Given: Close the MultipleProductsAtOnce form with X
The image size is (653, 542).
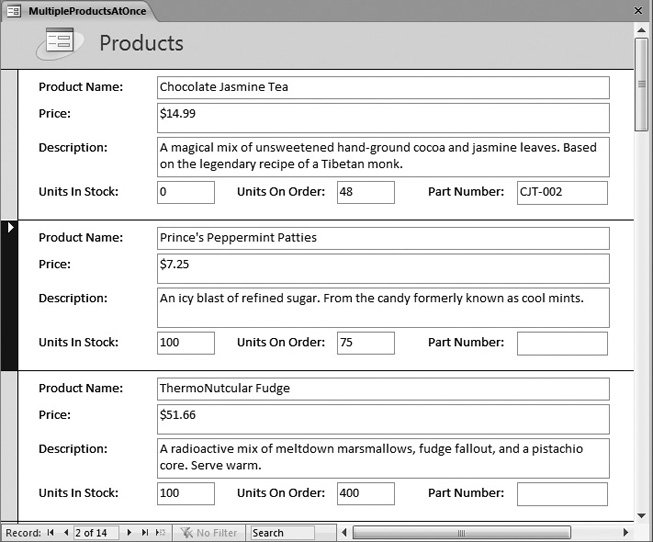Looking at the screenshot, I should 638,9.
